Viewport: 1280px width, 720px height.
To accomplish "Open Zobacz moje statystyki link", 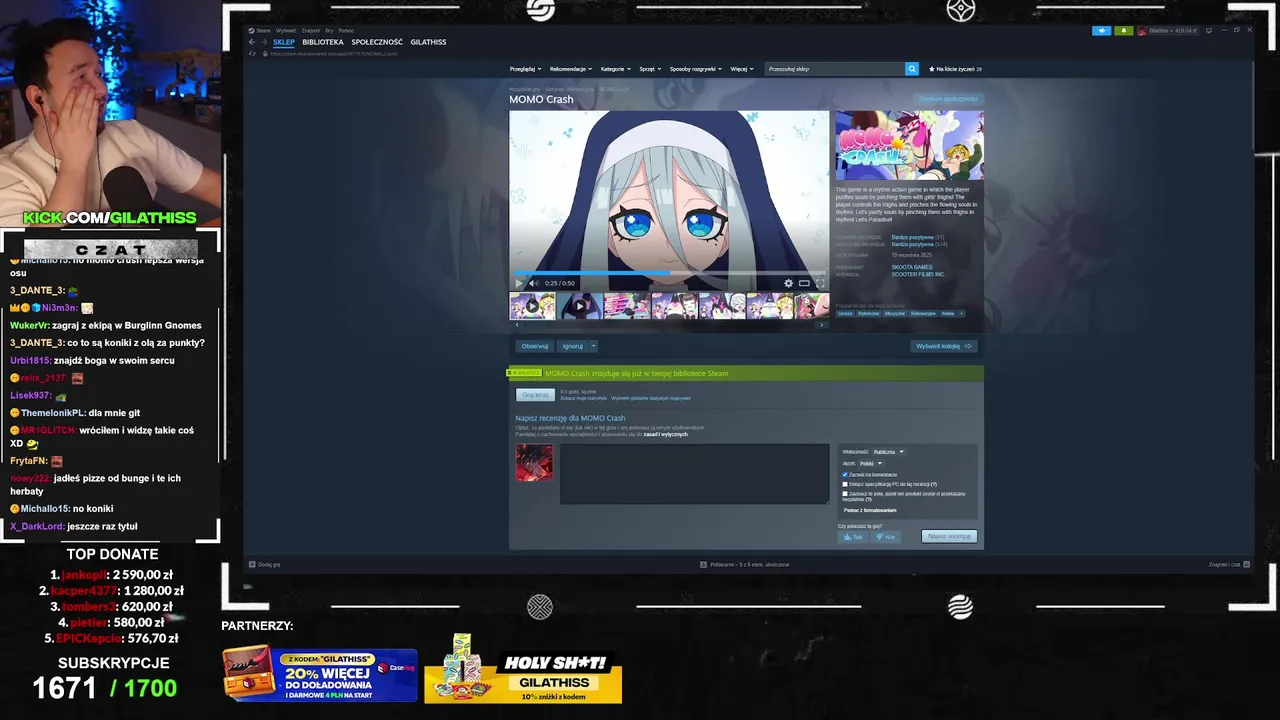I will point(583,398).
